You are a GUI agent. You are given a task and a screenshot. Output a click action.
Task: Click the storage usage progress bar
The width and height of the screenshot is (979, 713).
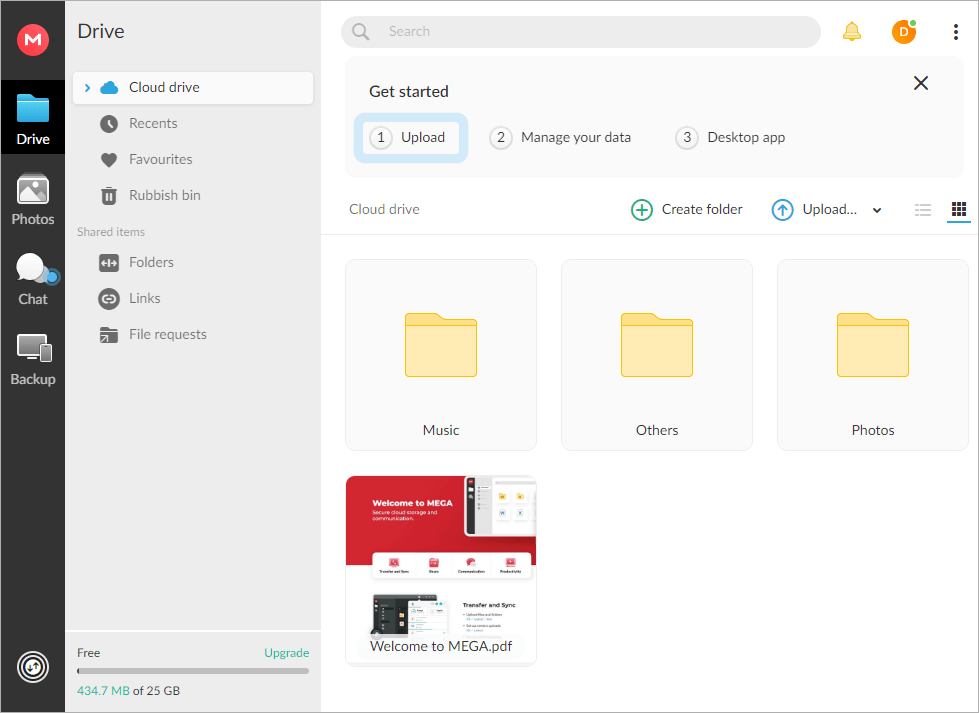[193, 671]
